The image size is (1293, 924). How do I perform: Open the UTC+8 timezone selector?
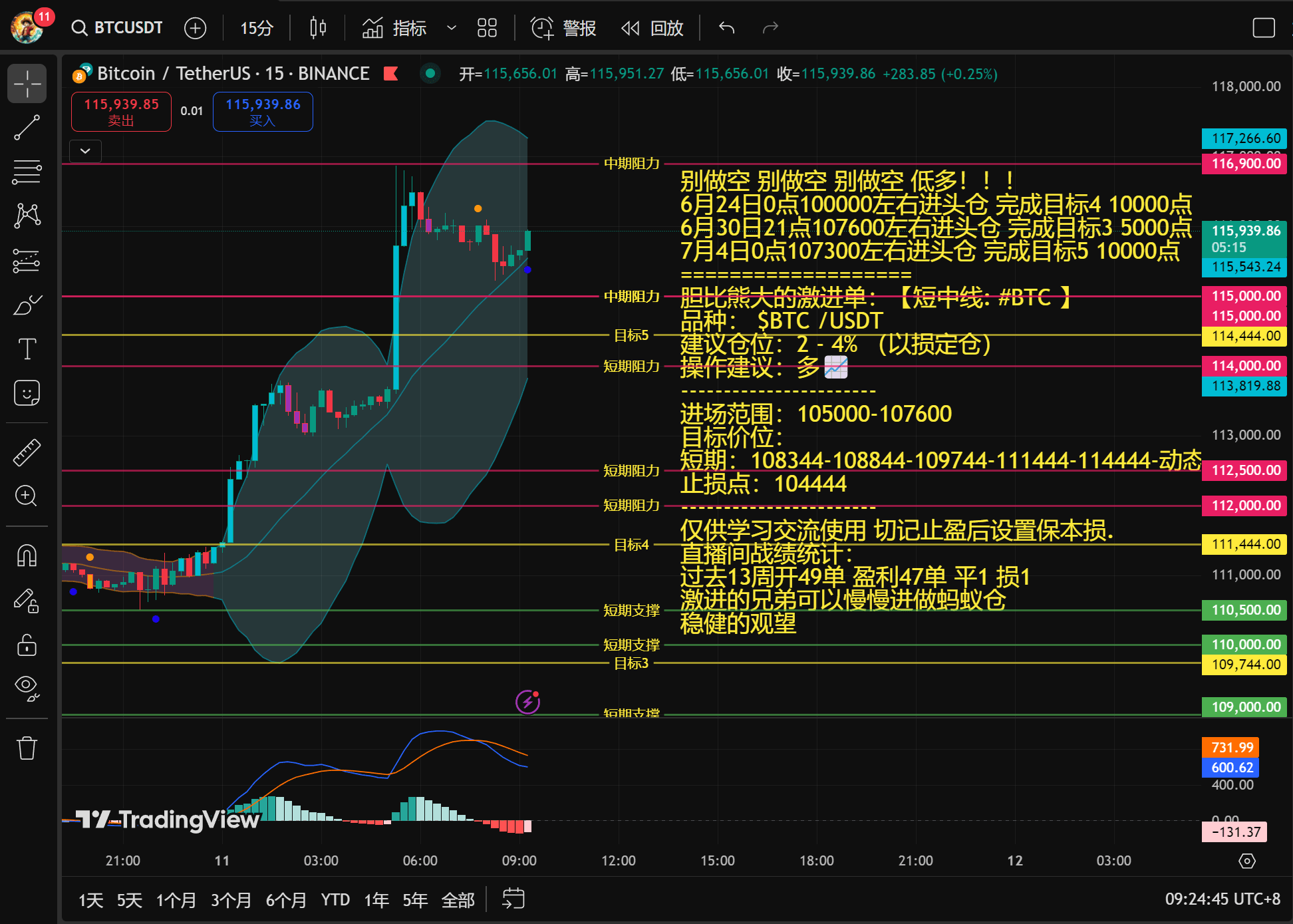[1222, 899]
